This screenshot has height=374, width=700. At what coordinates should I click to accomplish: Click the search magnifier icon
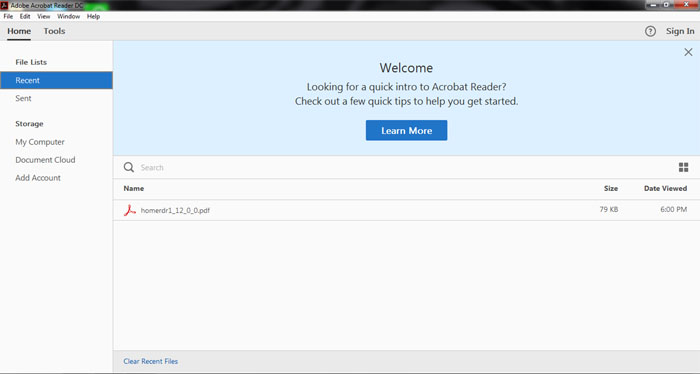pos(129,167)
